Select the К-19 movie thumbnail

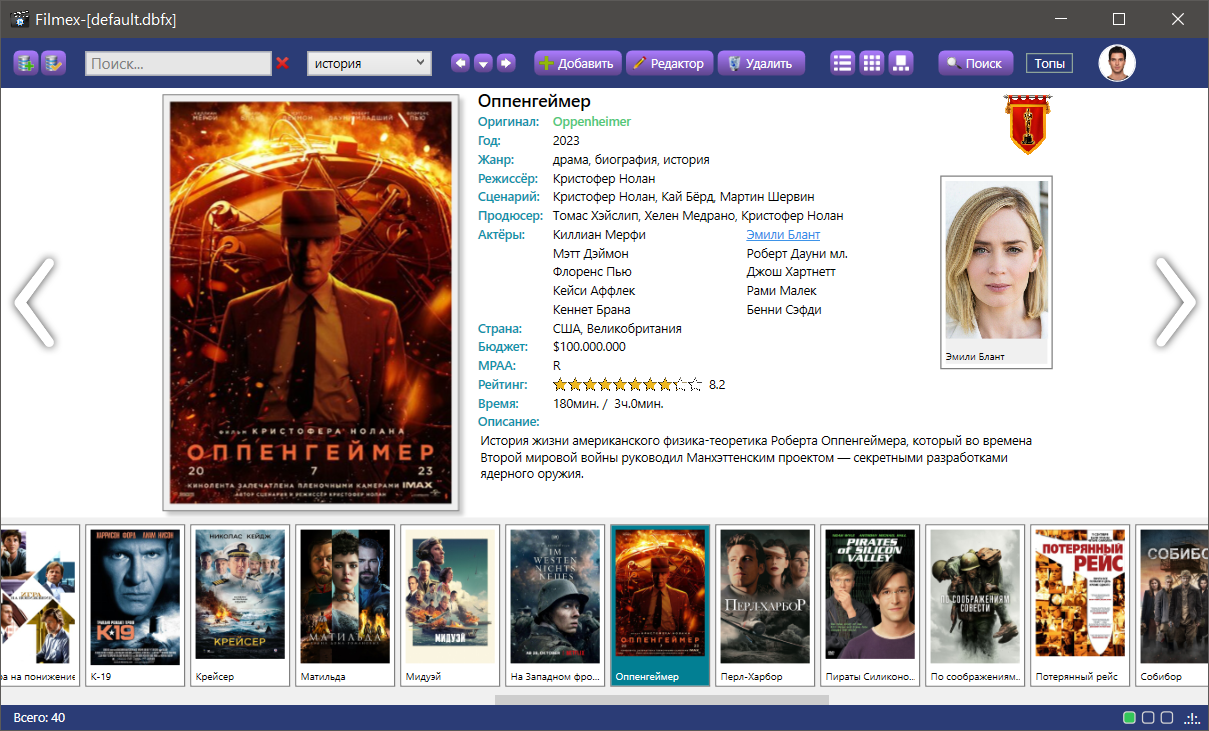coord(135,605)
